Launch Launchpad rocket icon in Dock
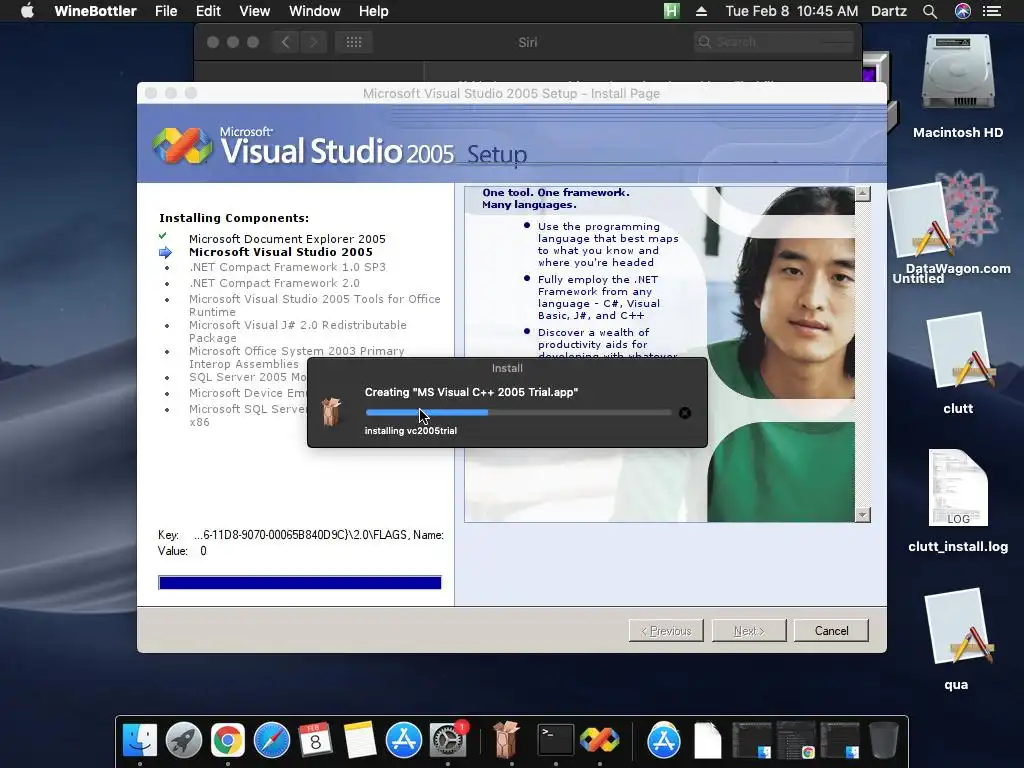 point(184,741)
